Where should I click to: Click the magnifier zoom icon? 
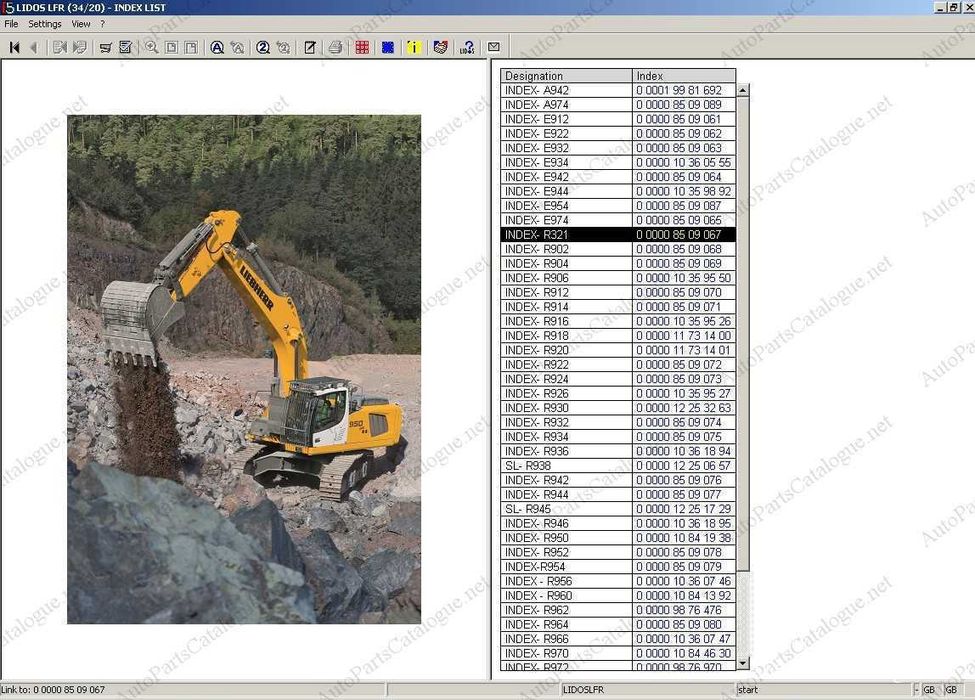(151, 47)
